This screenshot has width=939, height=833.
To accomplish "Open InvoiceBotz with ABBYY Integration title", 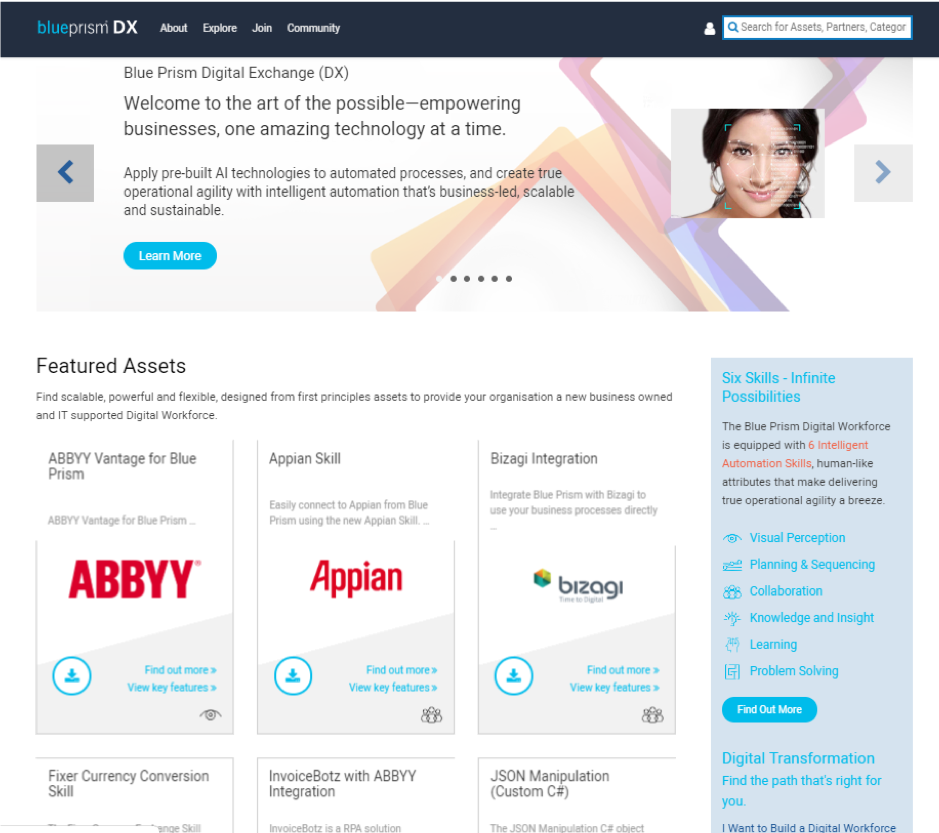I will (343, 784).
